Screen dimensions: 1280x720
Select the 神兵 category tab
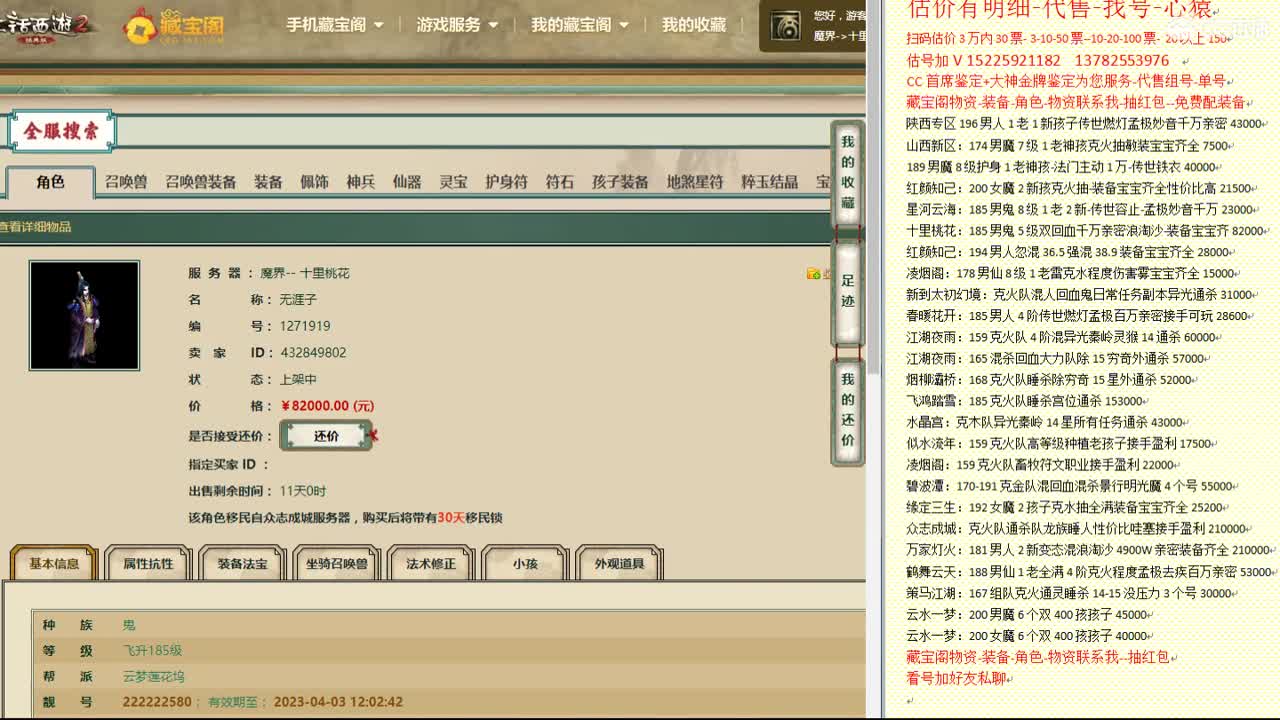361,182
